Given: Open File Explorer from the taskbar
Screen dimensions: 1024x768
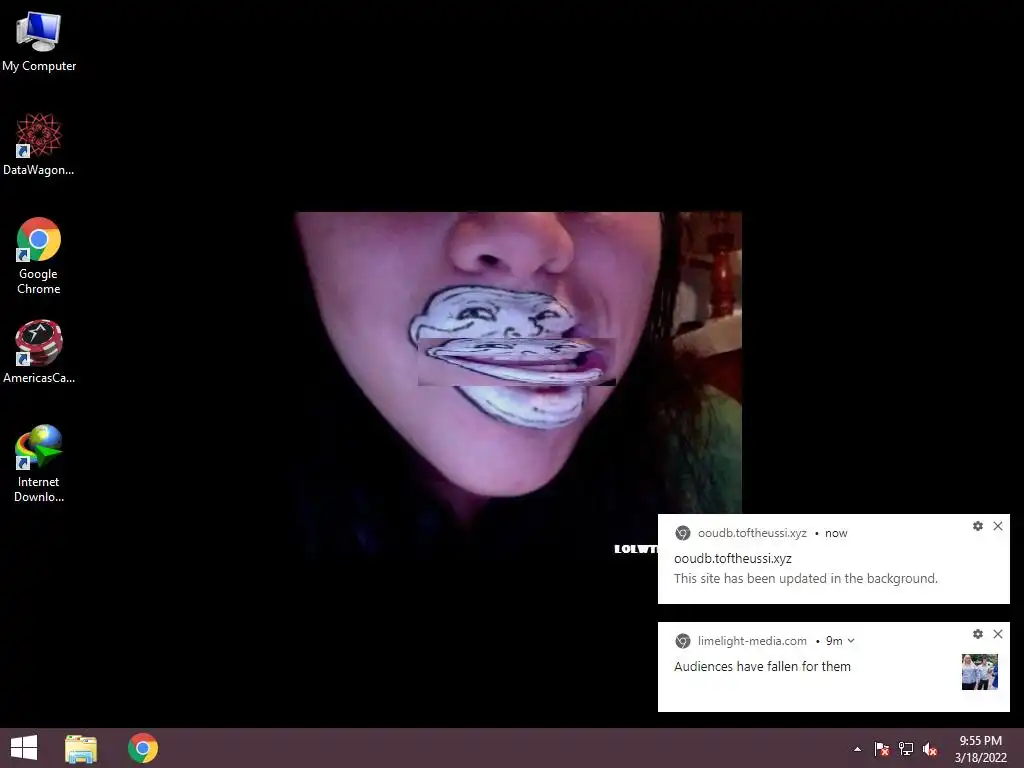Looking at the screenshot, I should pos(81,748).
